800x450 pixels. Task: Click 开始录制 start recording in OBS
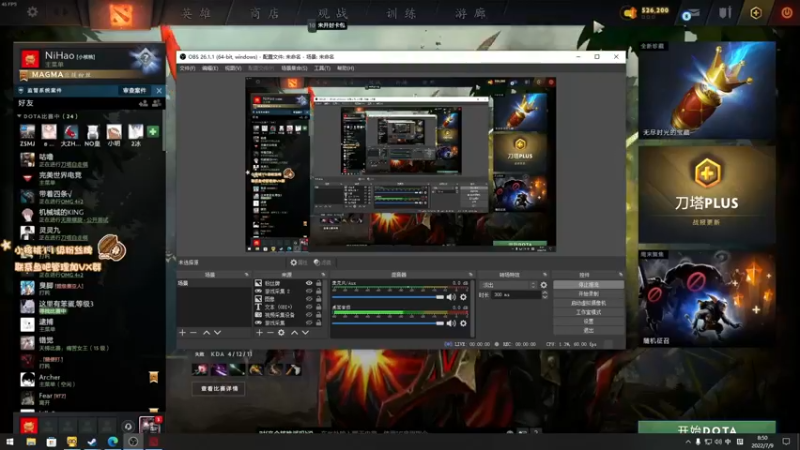click(588, 294)
